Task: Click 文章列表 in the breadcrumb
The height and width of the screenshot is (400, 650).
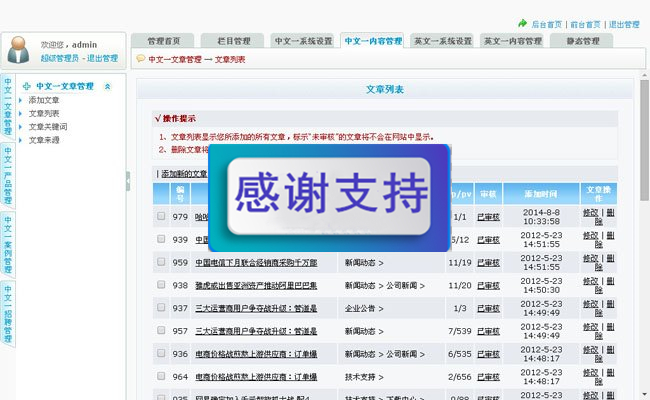Action: (x=230, y=59)
